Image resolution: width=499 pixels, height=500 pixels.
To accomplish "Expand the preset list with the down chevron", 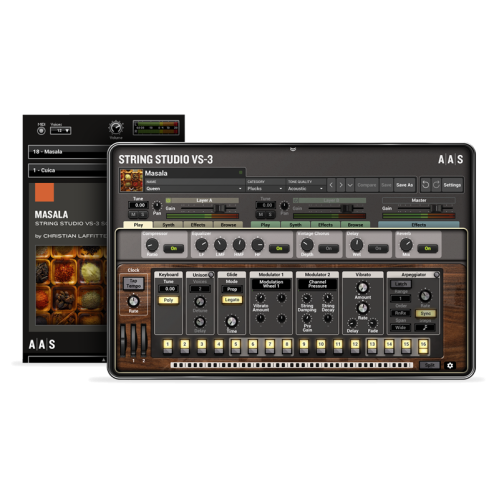I will click(x=350, y=185).
